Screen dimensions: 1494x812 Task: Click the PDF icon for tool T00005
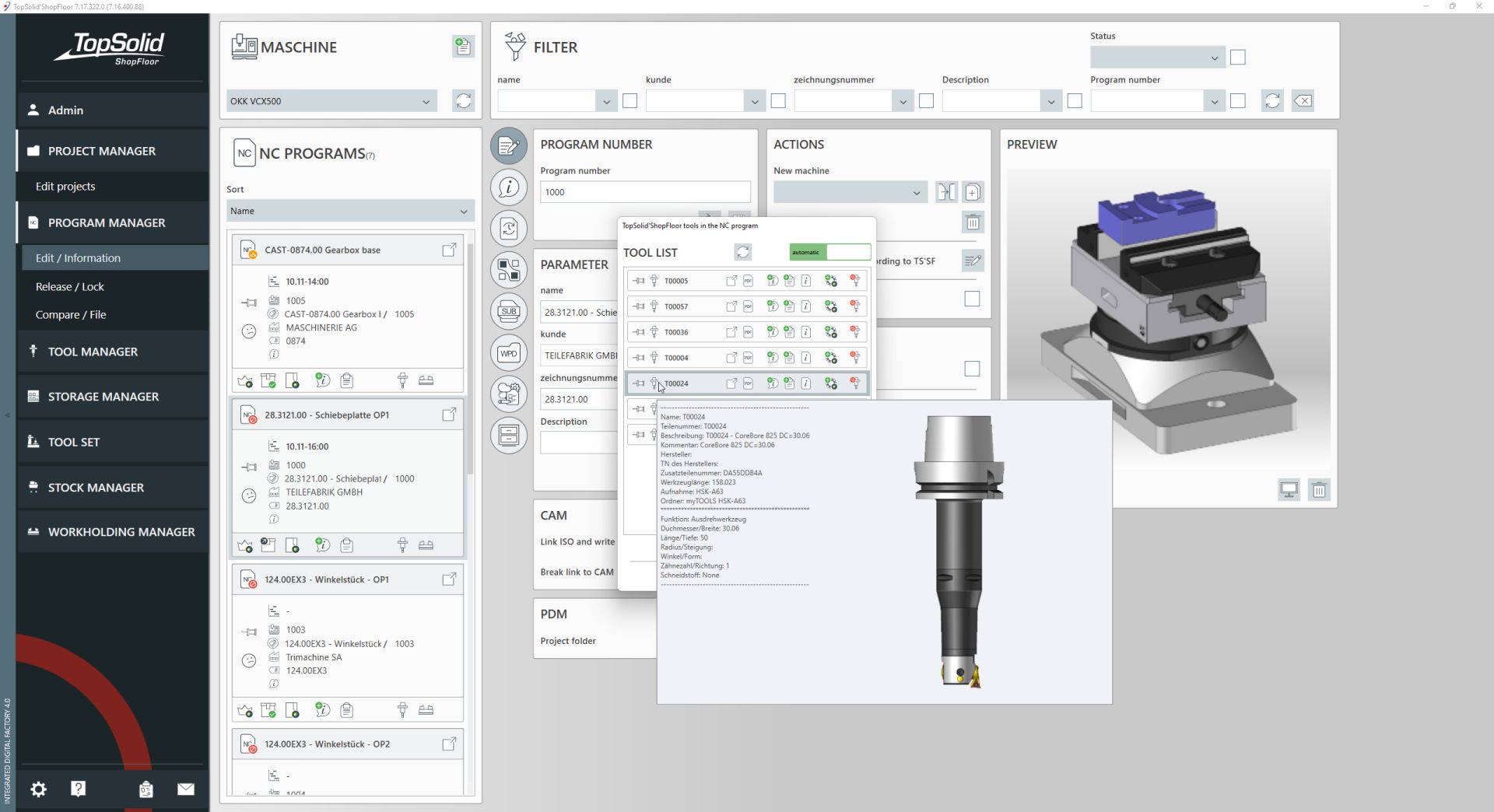coord(749,280)
